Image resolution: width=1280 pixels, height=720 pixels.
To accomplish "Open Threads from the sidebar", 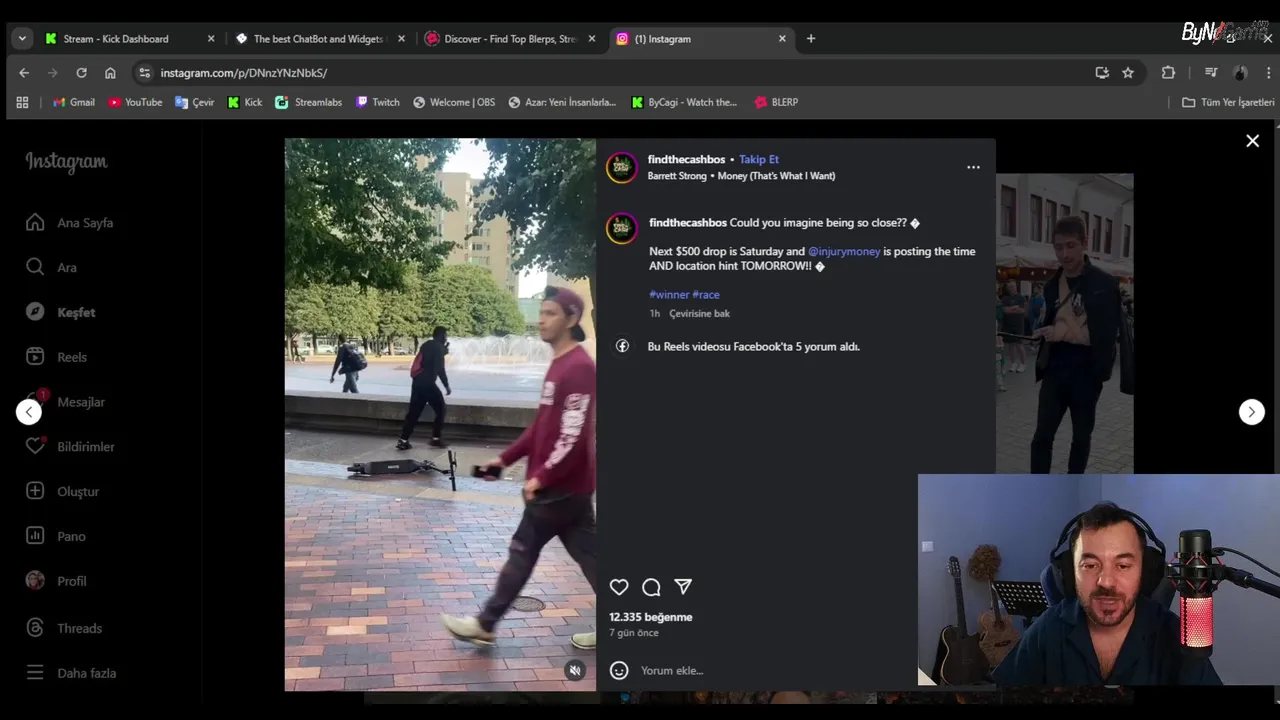I will pos(63,628).
